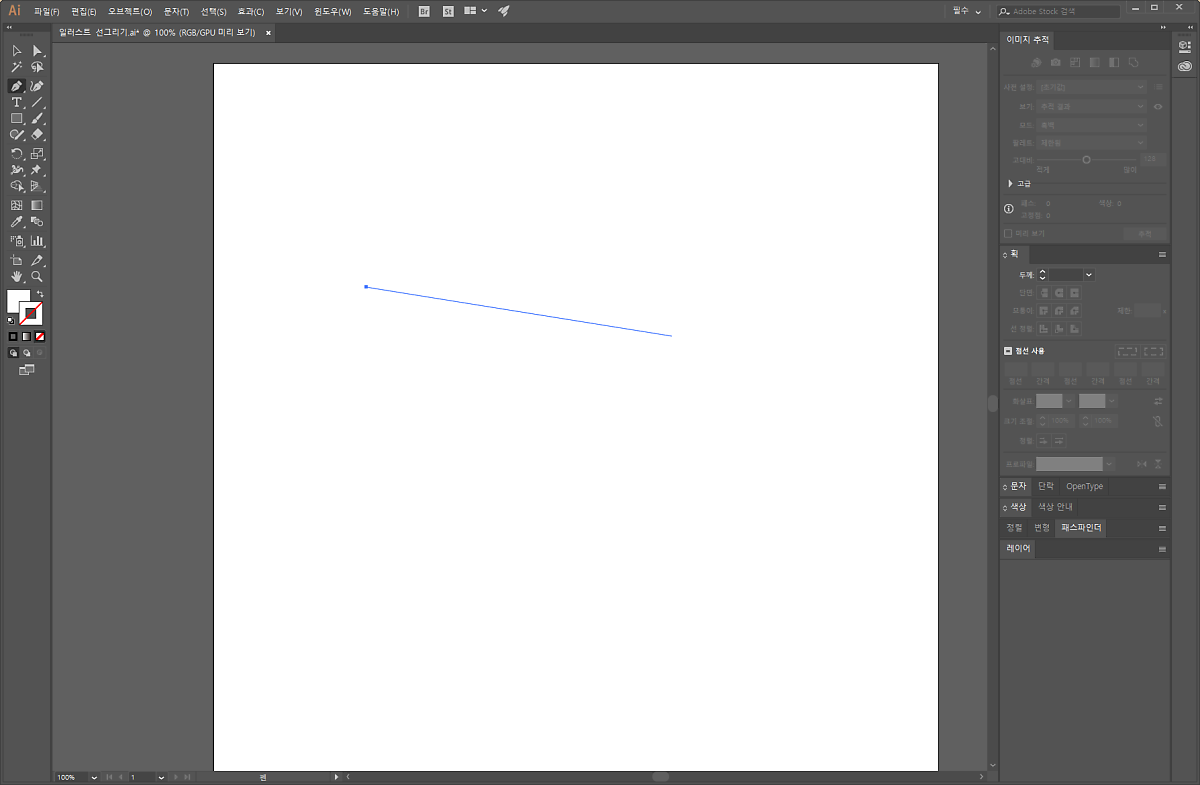Open the 필수 workspace dropdown
This screenshot has width=1200, height=785.
tap(967, 11)
